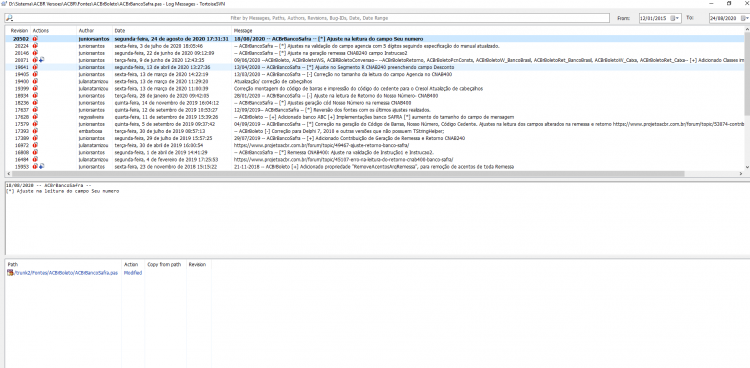
Task: Select revision number 19641
Action: coord(22,67)
